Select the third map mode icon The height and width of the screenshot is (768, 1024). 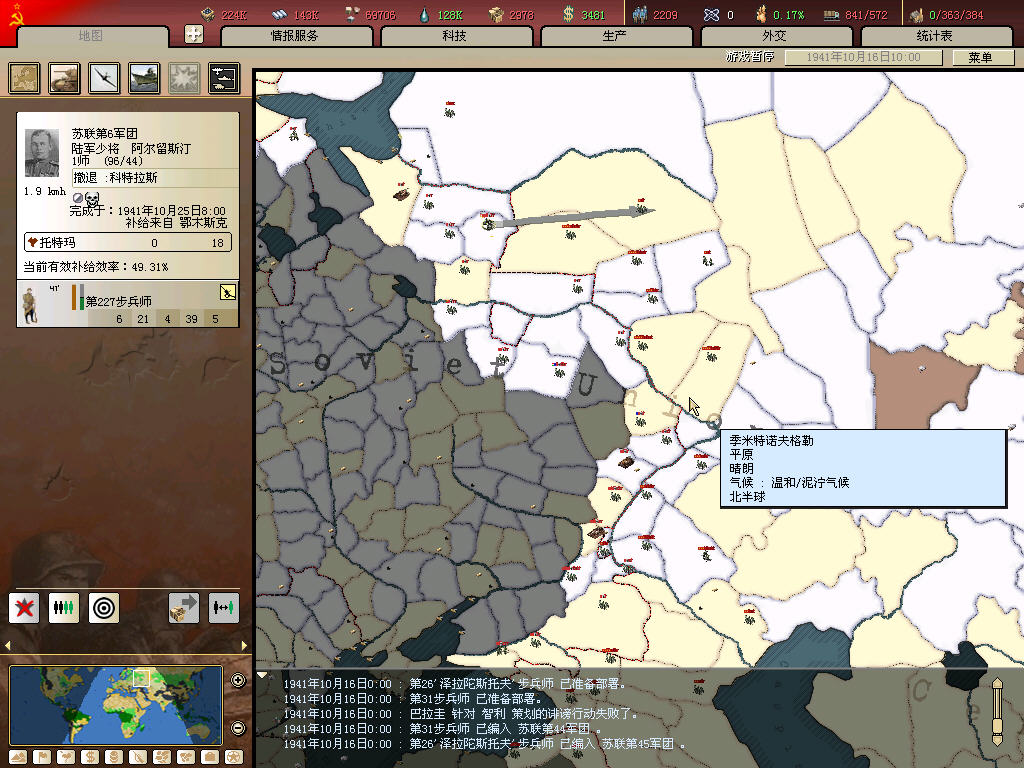(66, 758)
